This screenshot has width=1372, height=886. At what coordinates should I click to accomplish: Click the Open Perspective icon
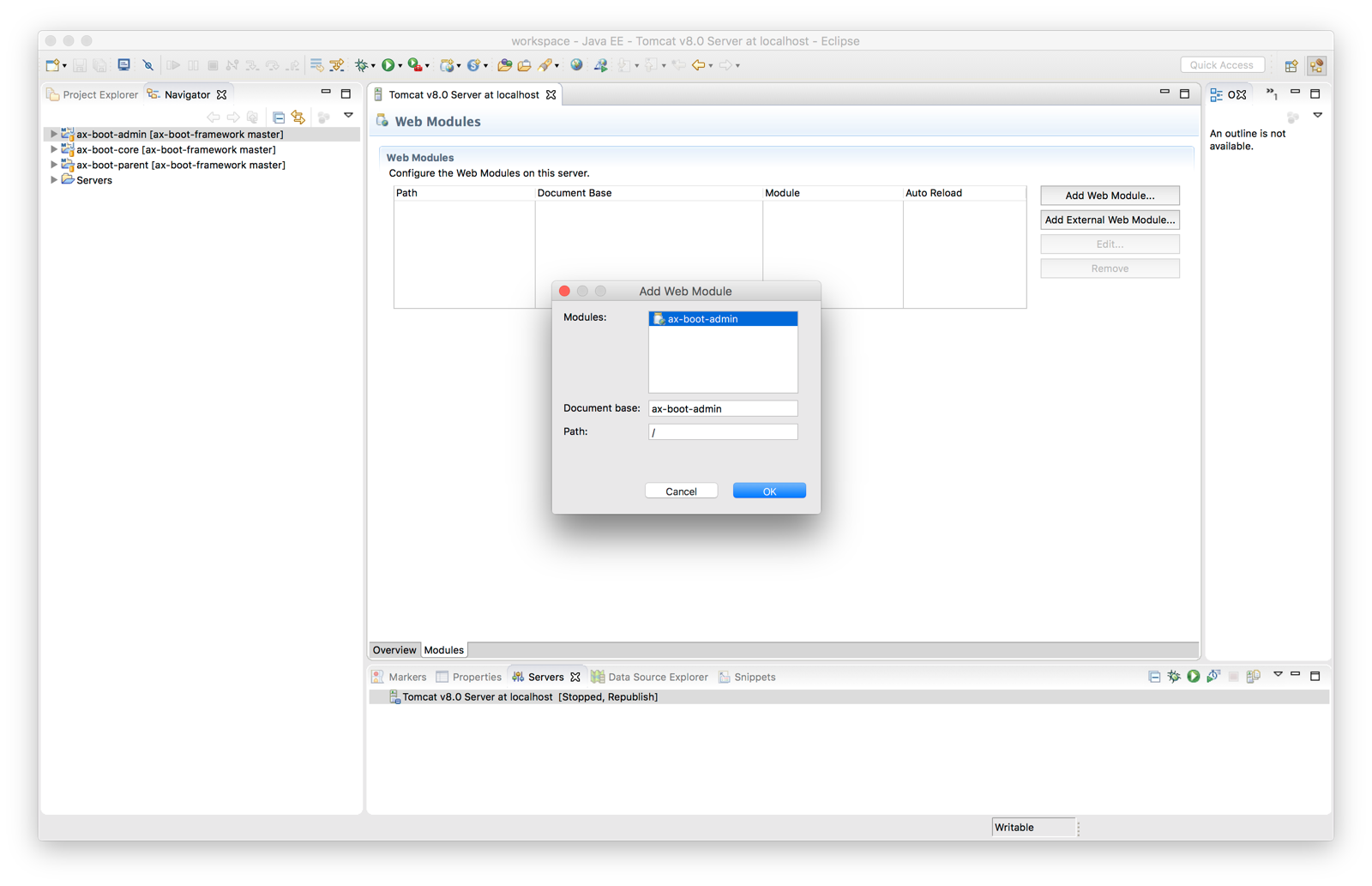(1291, 65)
